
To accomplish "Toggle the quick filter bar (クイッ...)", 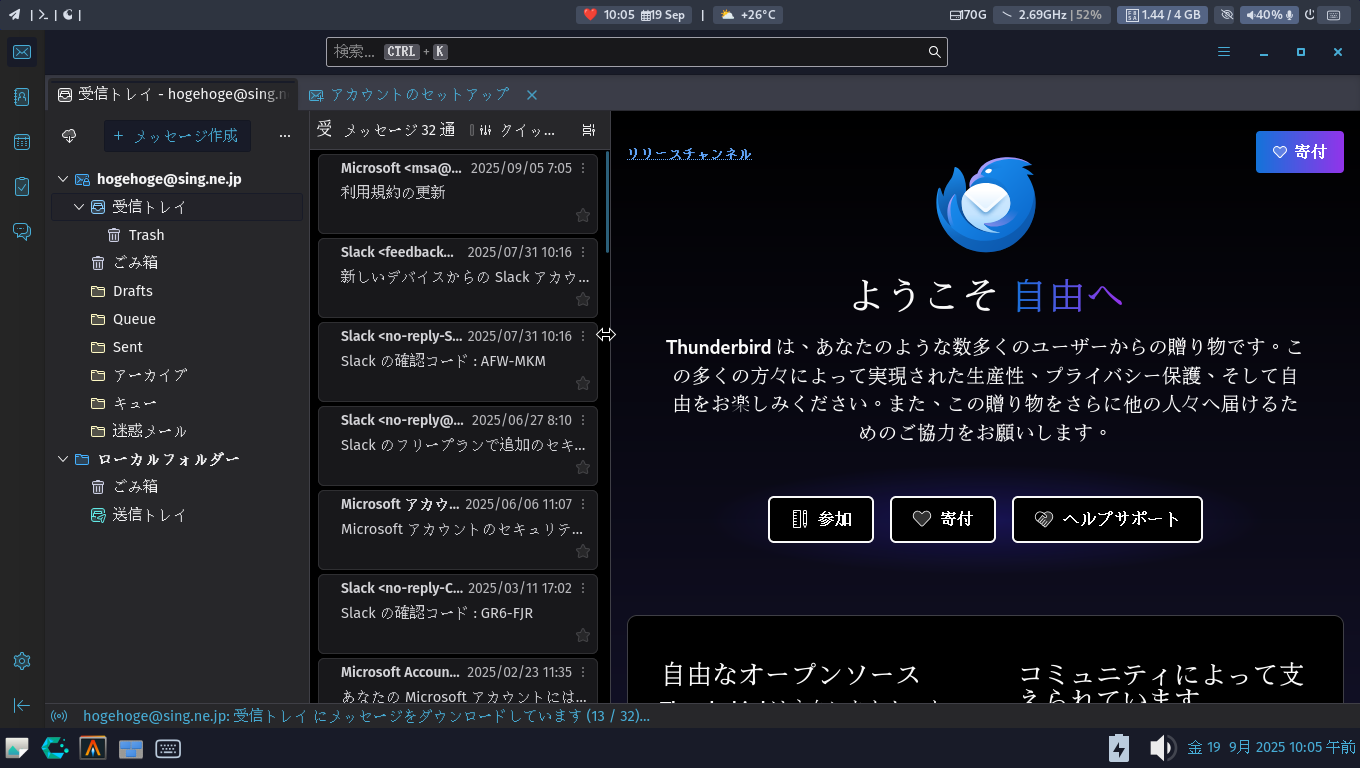I will click(x=517, y=130).
